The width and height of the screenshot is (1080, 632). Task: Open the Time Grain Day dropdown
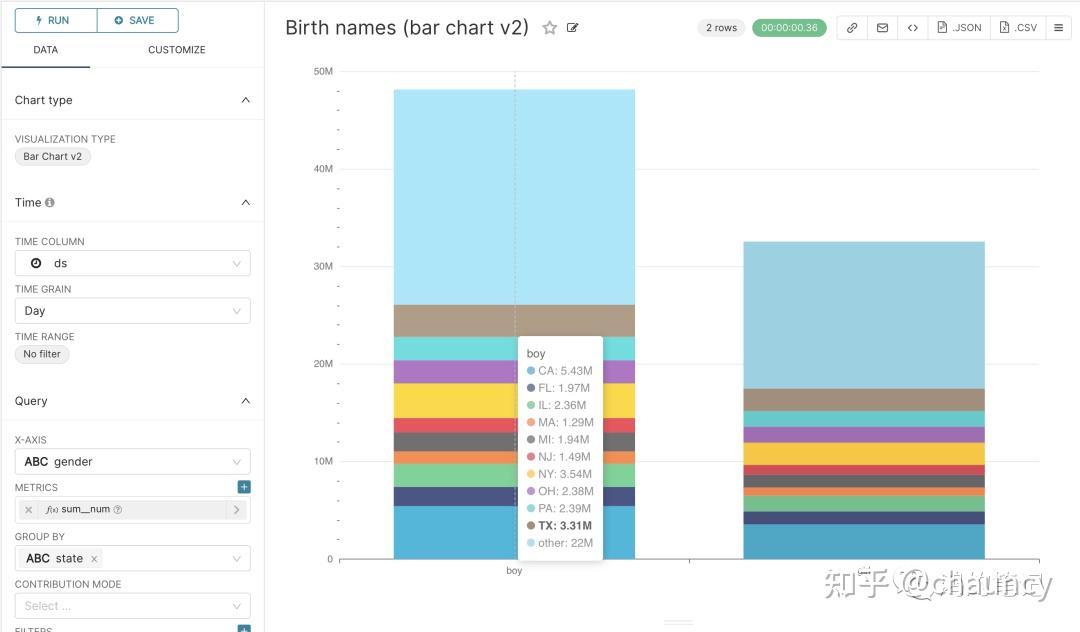(x=132, y=310)
